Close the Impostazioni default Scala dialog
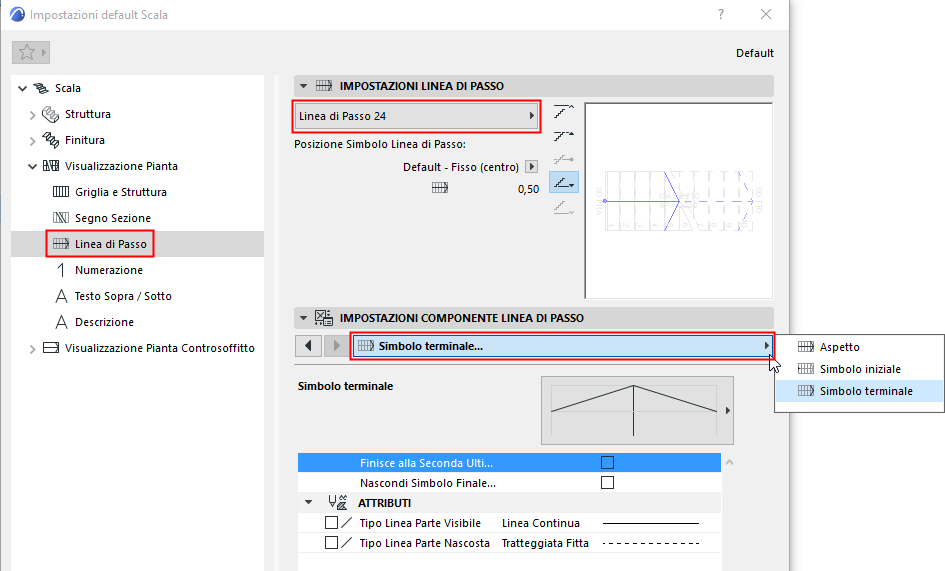945x571 pixels. click(766, 14)
